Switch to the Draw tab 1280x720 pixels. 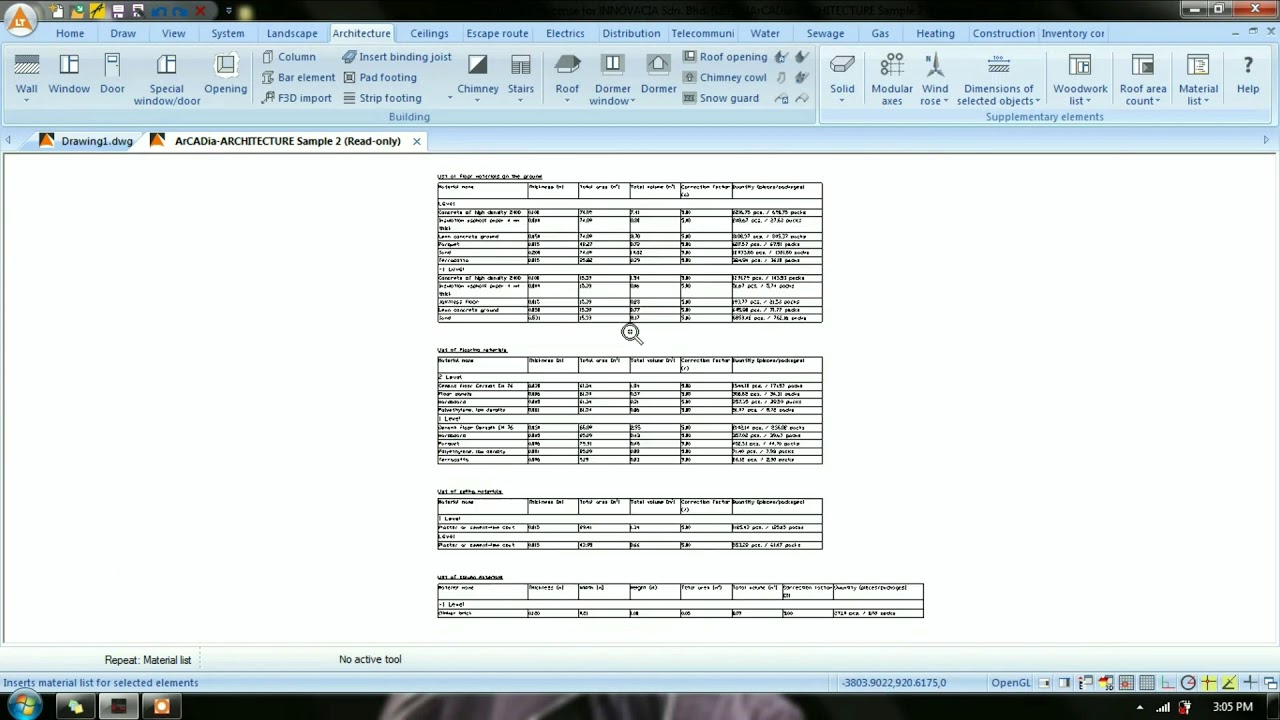123,33
